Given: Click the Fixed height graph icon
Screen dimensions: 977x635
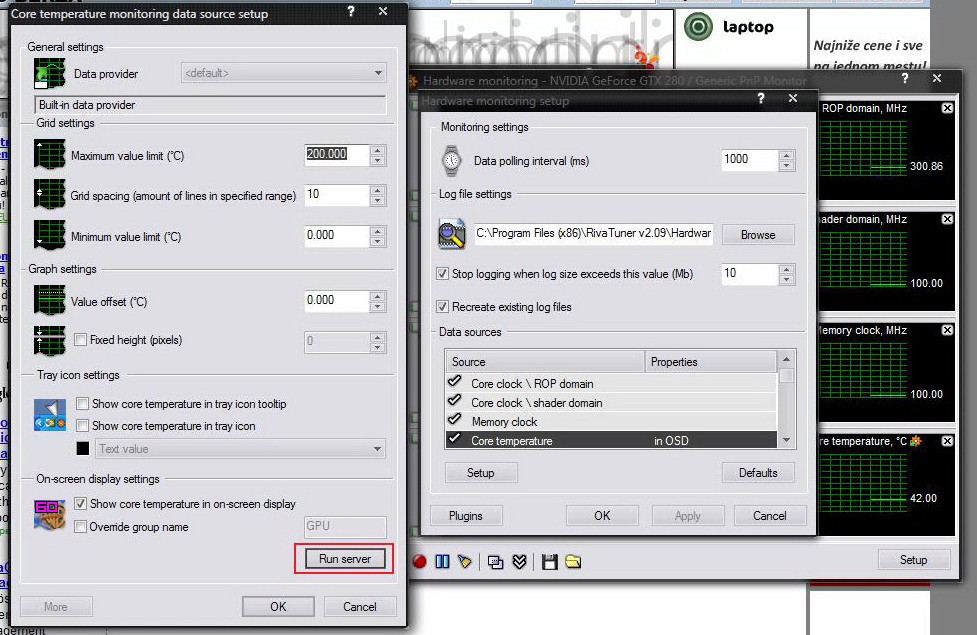Looking at the screenshot, I should (50, 340).
